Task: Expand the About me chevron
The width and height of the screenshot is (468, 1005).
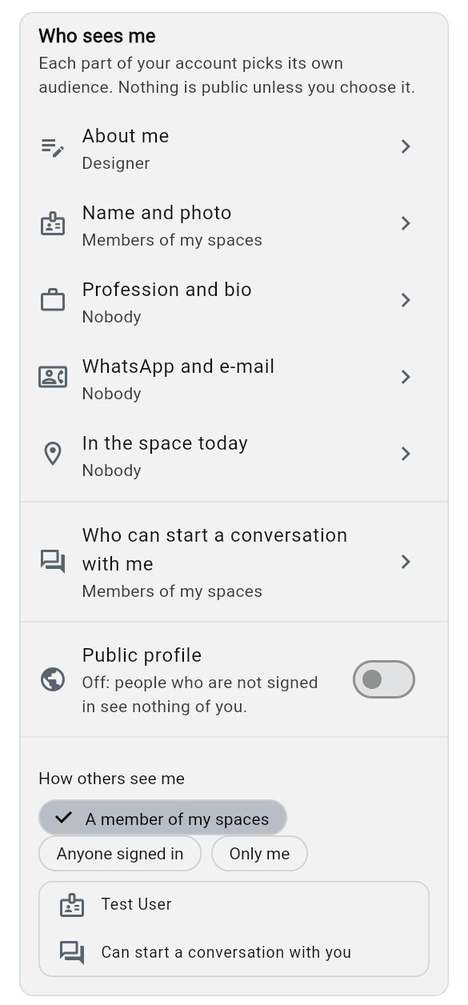Action: click(405, 147)
